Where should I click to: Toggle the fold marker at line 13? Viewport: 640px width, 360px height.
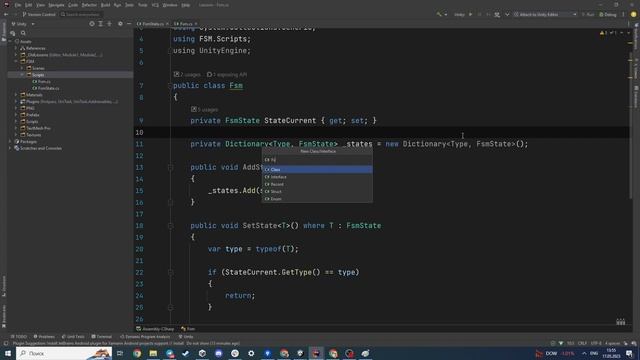coord(171,167)
